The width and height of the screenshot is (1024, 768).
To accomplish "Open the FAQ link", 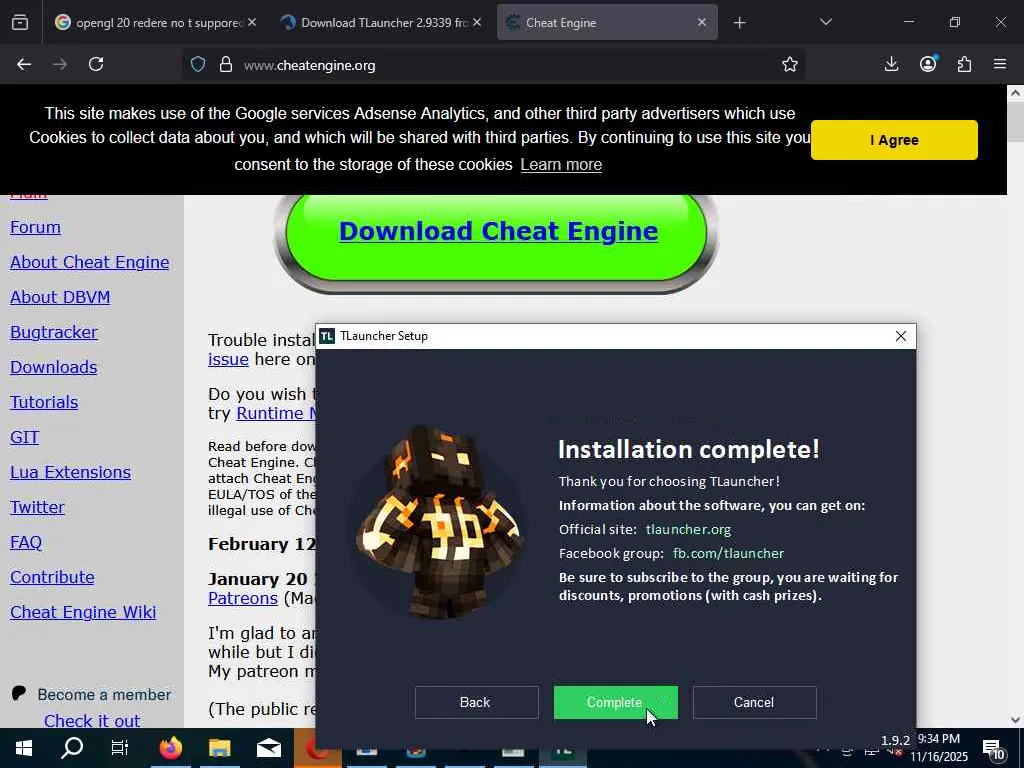I will (25, 542).
